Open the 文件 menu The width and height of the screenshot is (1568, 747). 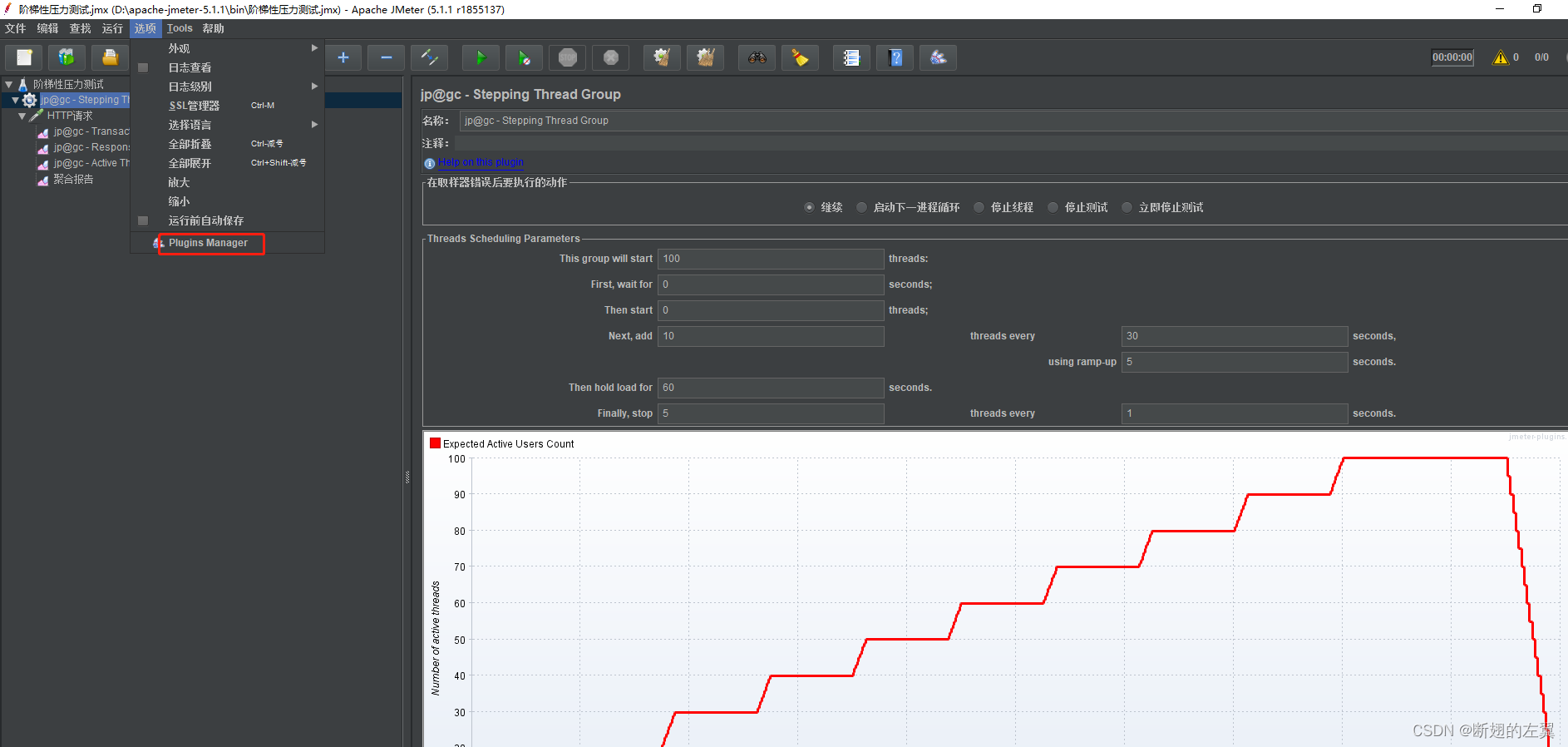tap(15, 28)
